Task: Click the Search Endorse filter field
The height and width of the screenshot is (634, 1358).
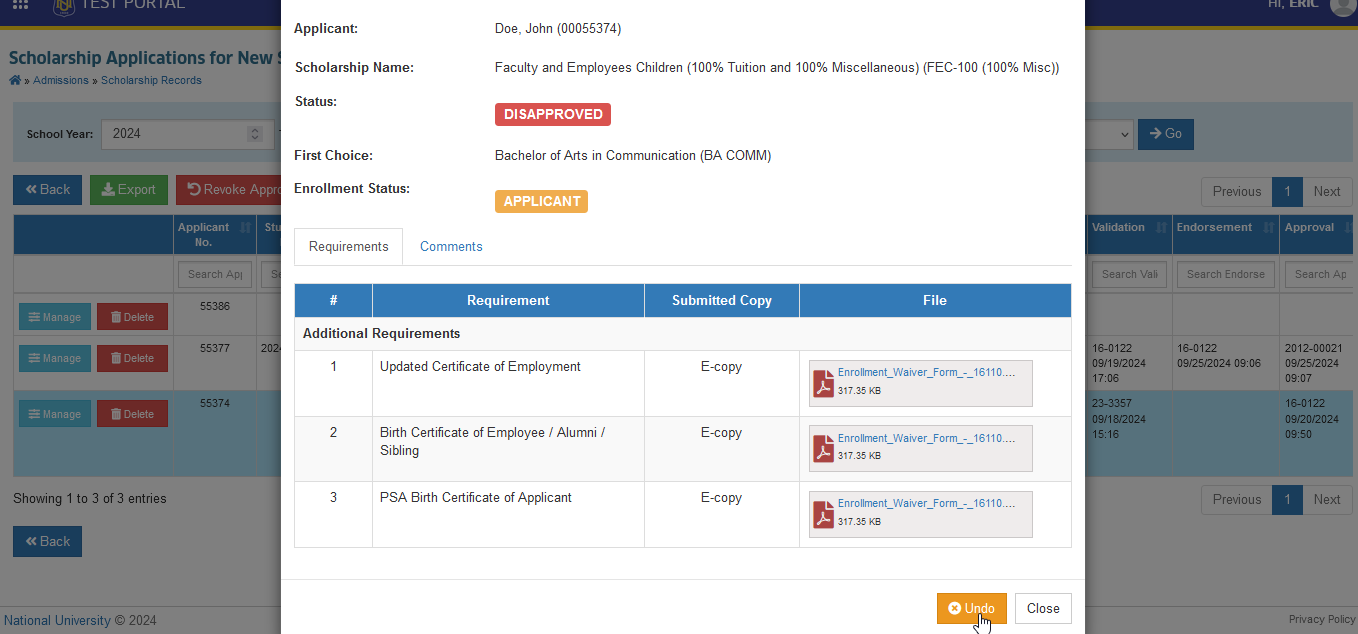Action: coord(1226,274)
